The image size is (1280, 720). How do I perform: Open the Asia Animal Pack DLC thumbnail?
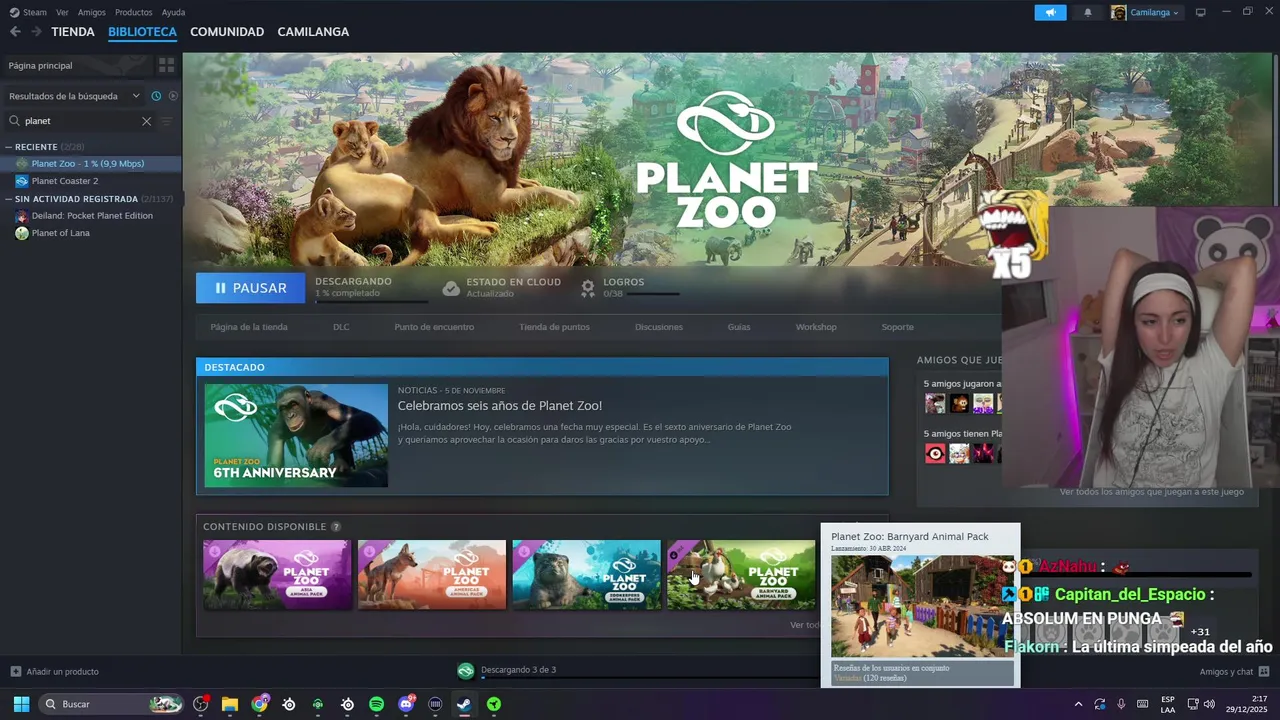tap(277, 575)
